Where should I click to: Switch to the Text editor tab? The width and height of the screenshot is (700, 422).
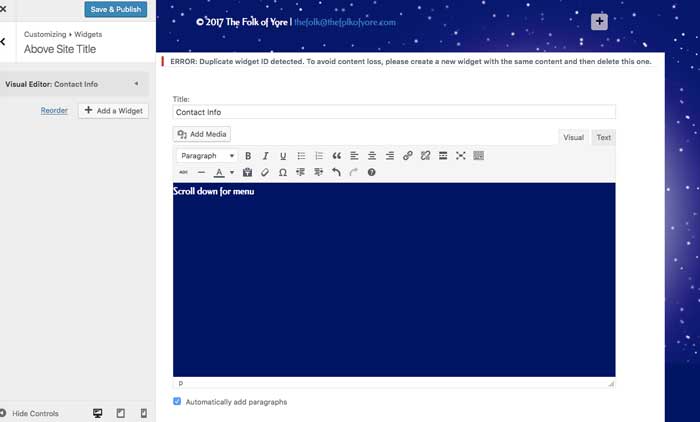[603, 137]
